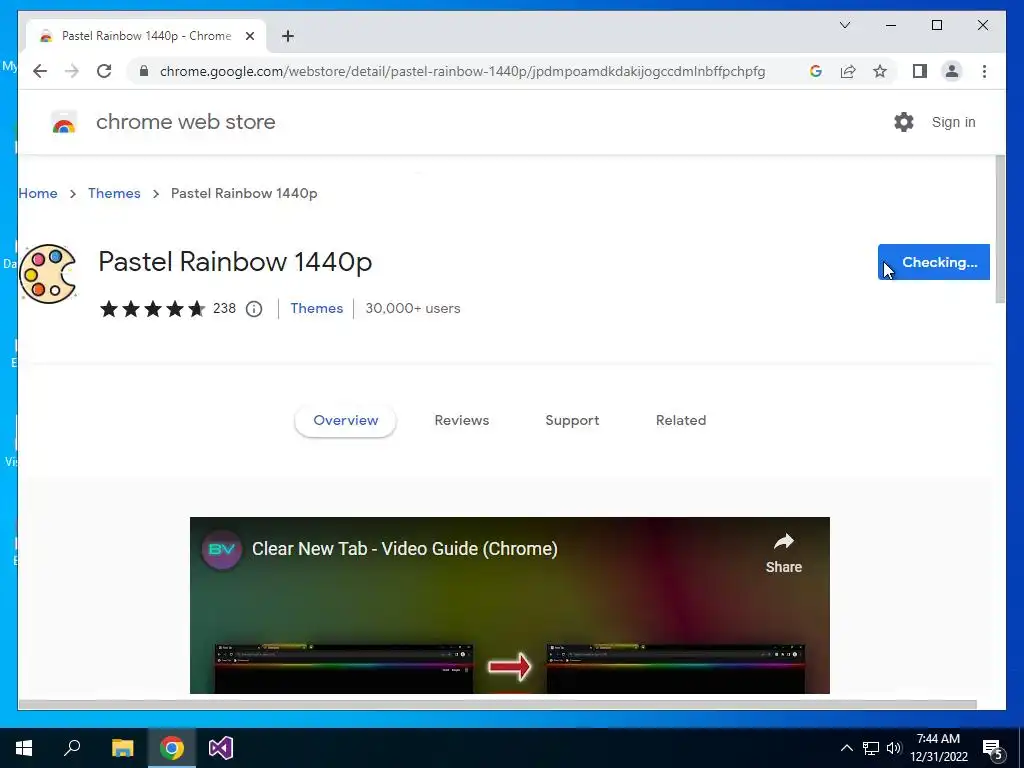Open a new tab
The image size is (1024, 768).
pyautogui.click(x=288, y=36)
